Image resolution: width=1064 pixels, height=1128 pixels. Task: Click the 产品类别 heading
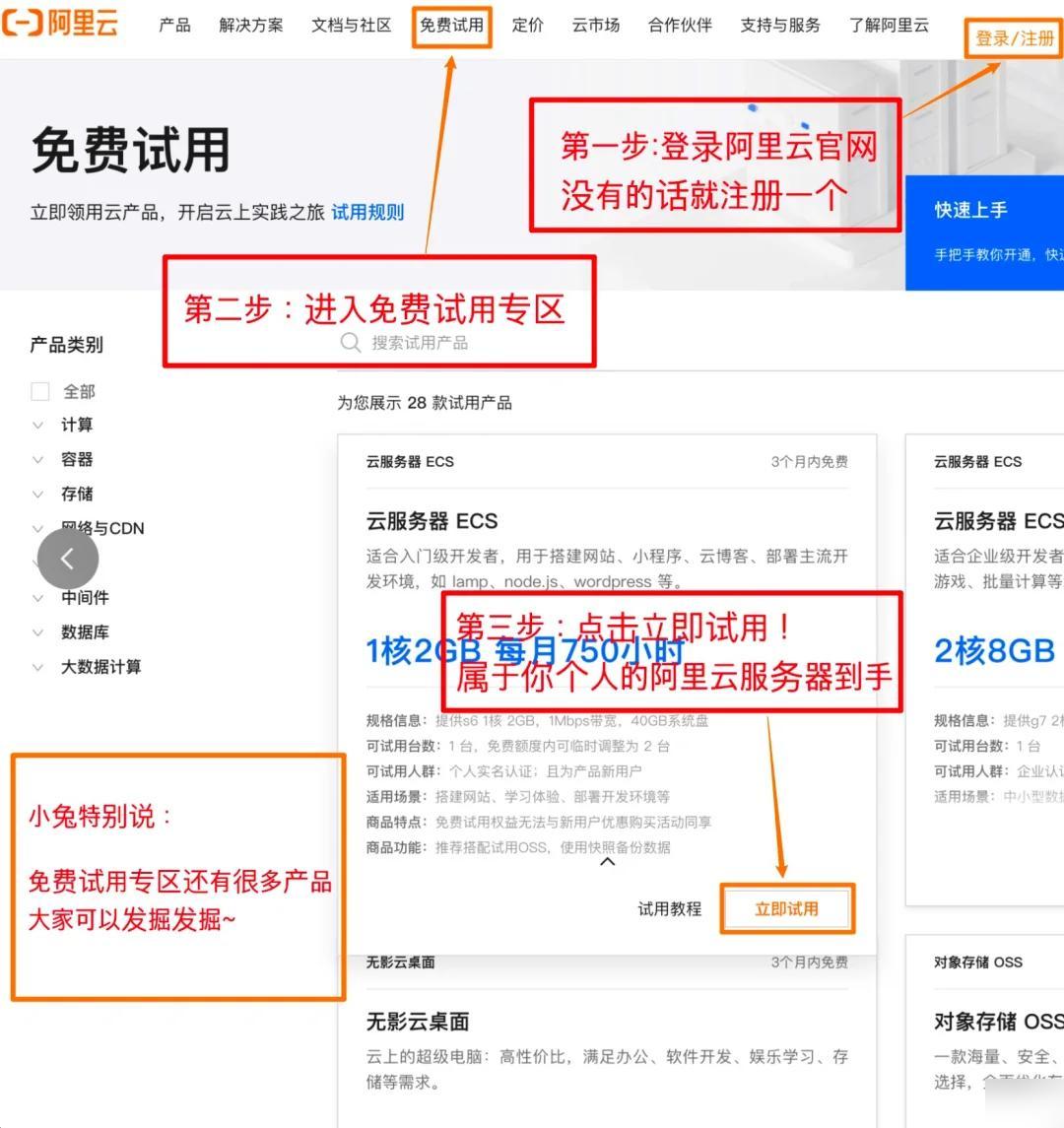point(66,345)
